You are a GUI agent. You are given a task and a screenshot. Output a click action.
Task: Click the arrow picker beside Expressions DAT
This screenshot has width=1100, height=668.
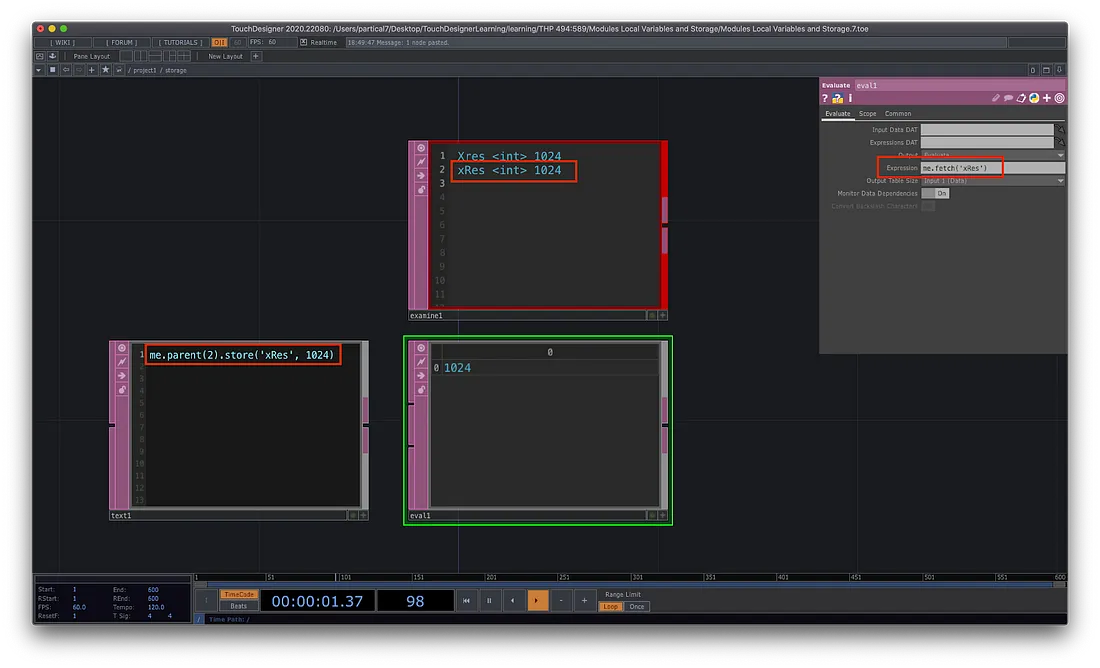tap(1060, 142)
